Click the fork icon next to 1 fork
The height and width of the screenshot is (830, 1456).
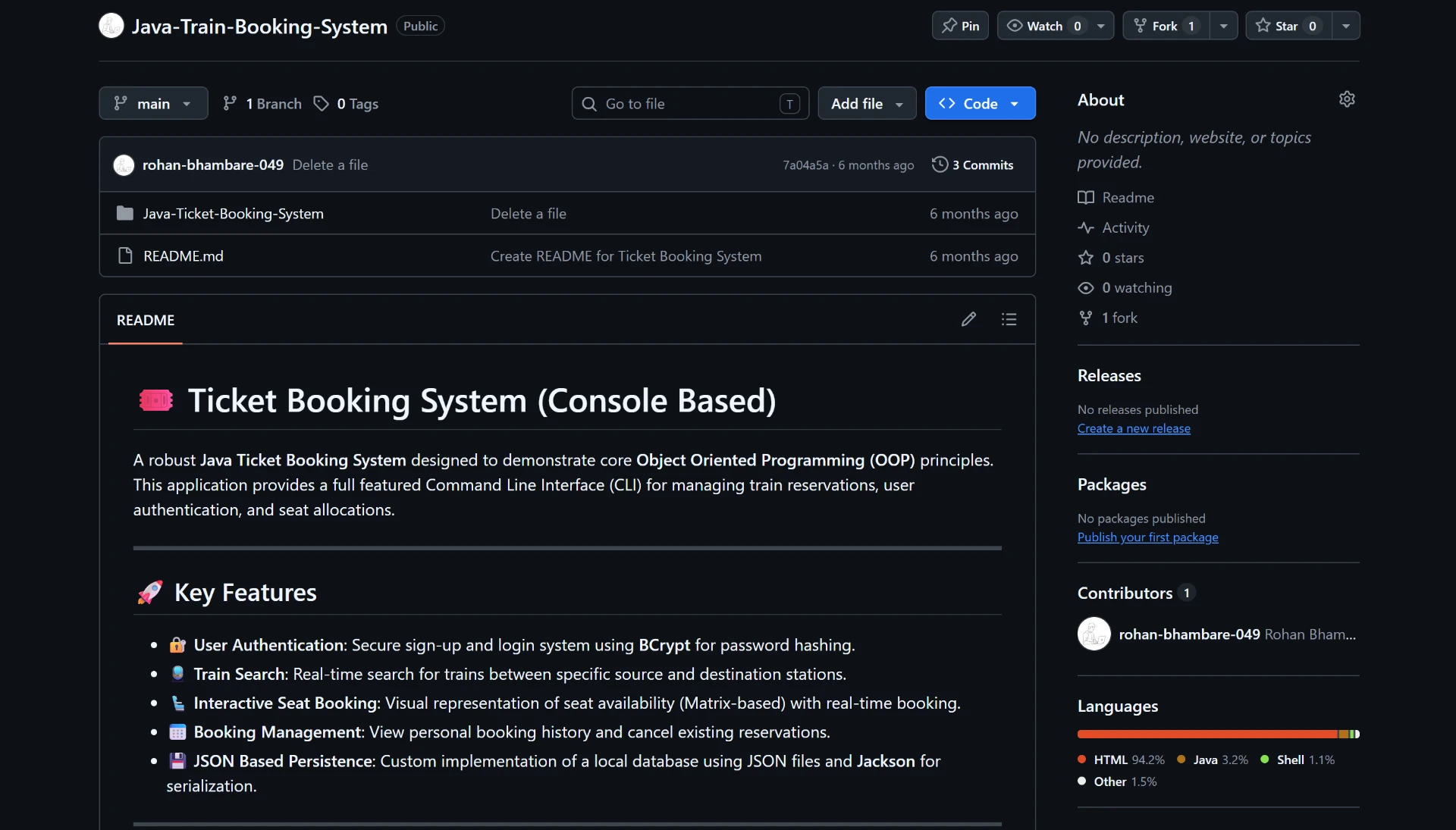click(1086, 318)
